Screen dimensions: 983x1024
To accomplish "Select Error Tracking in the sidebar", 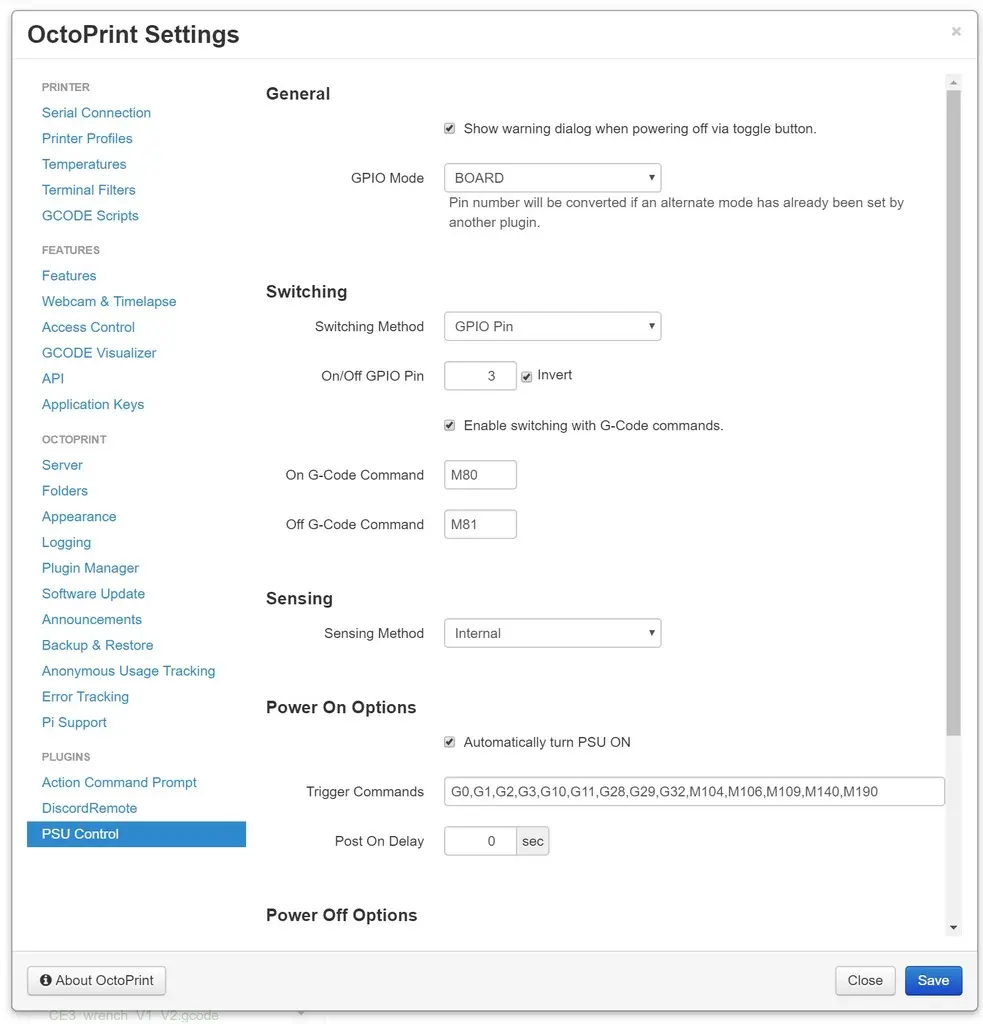I will click(86, 697).
